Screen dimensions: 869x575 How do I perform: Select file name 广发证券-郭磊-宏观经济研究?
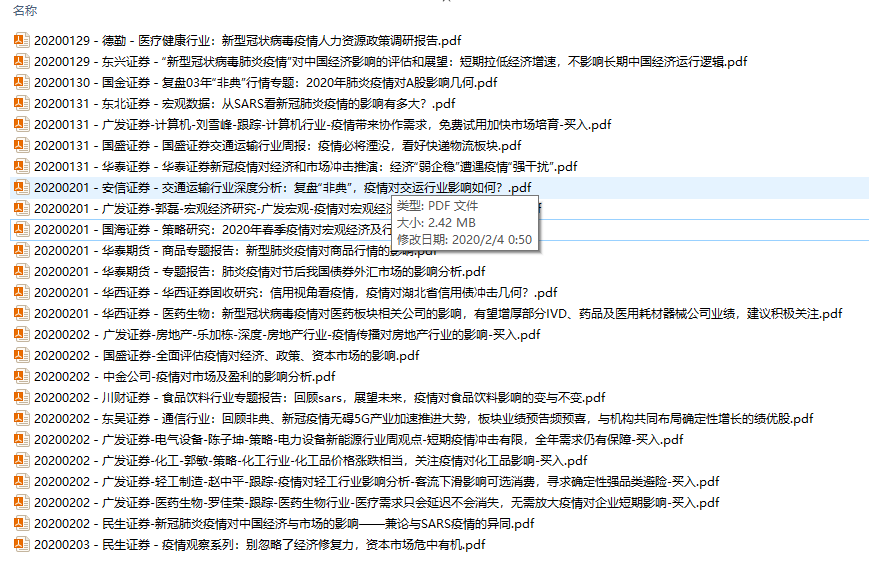(213, 209)
